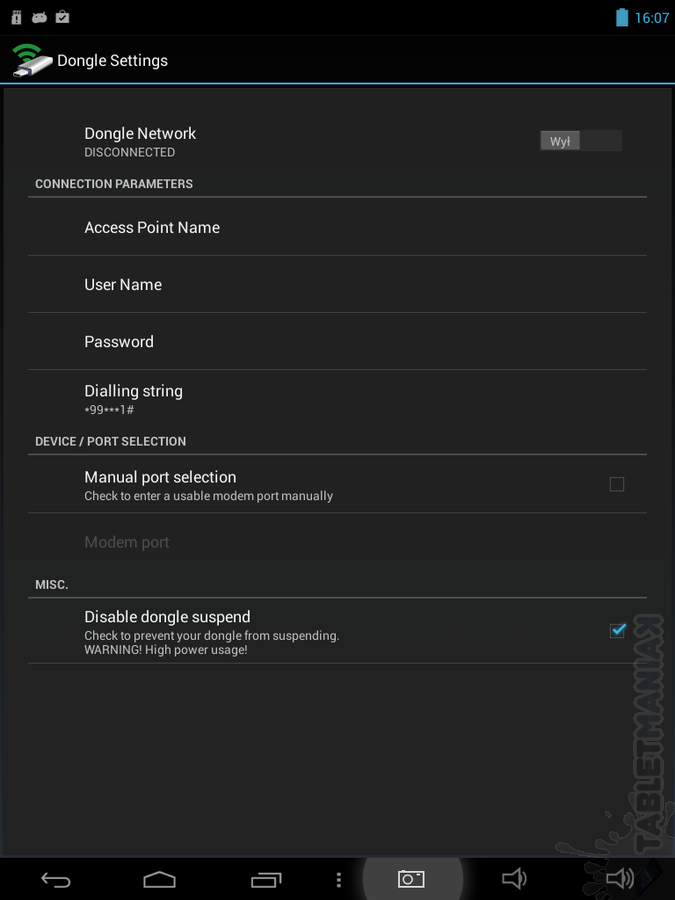Tap the screenshot camera icon
The image size is (675, 900).
(411, 879)
